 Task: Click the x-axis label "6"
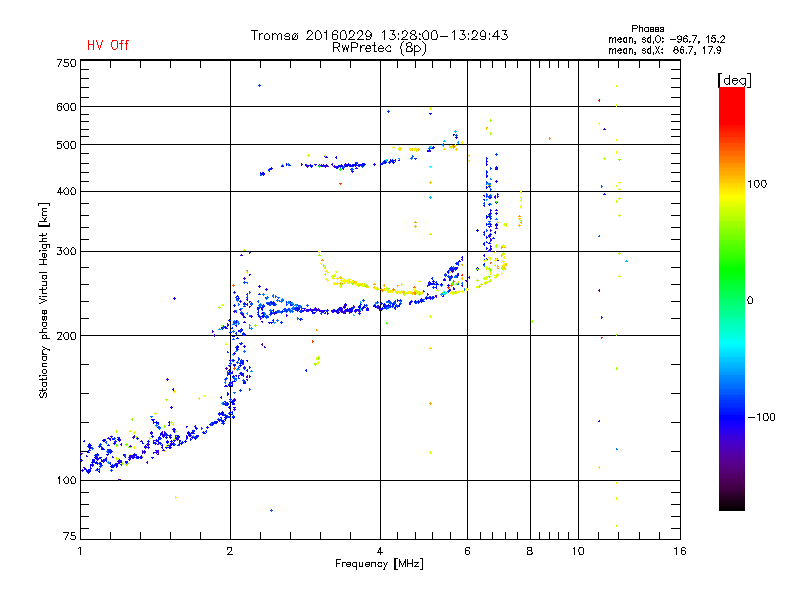coord(467,551)
